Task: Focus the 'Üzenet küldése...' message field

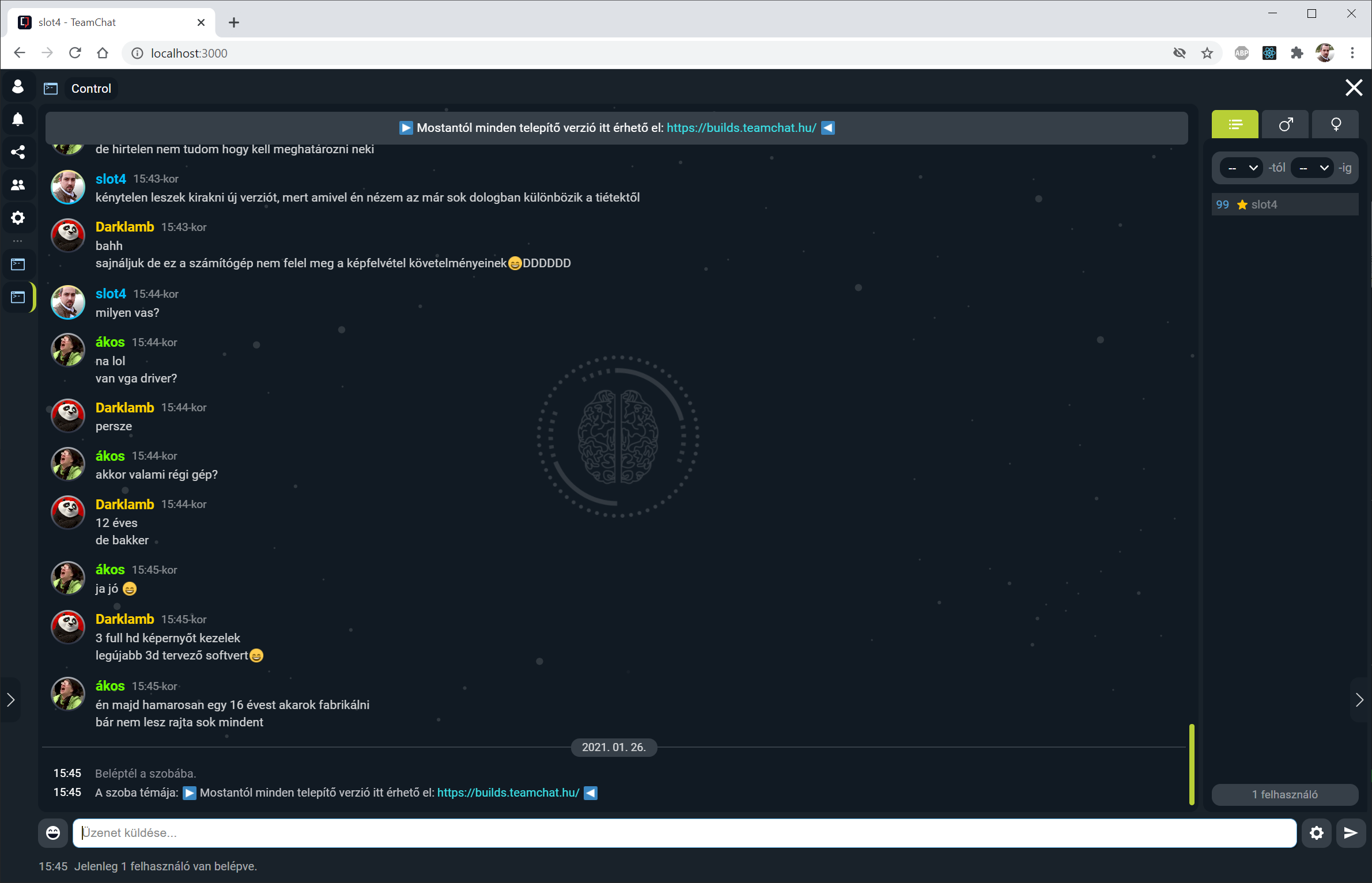Action: tap(684, 833)
